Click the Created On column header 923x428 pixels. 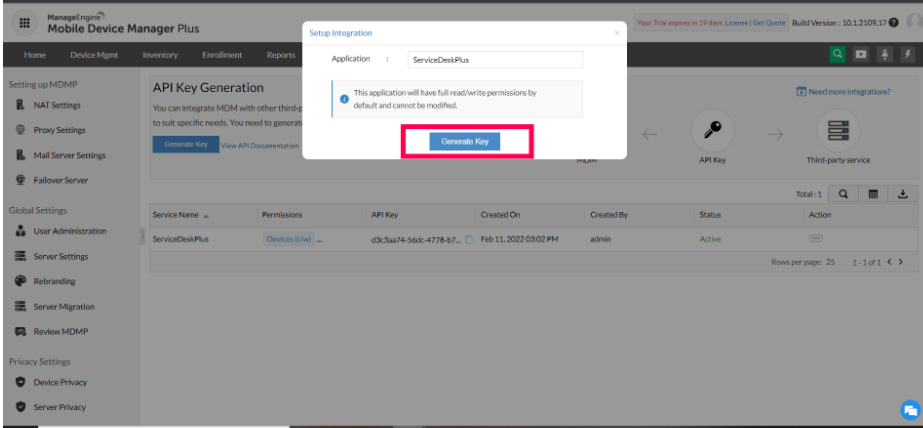[x=500, y=215]
